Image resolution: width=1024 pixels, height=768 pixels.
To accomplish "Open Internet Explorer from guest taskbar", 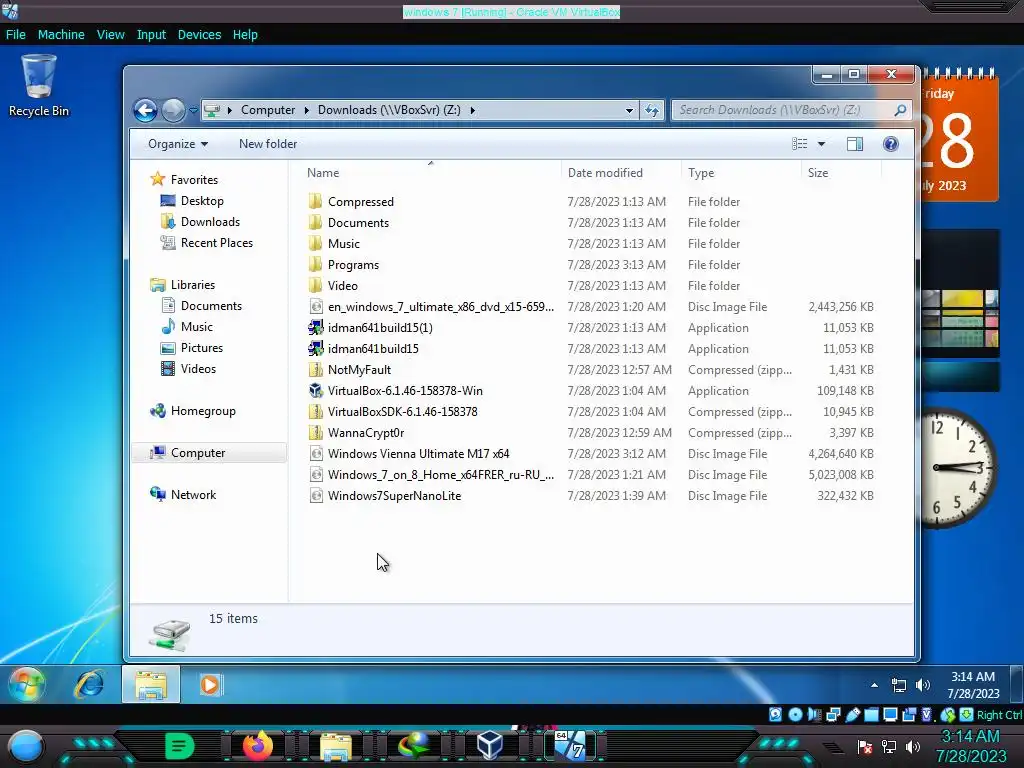I will [x=89, y=684].
